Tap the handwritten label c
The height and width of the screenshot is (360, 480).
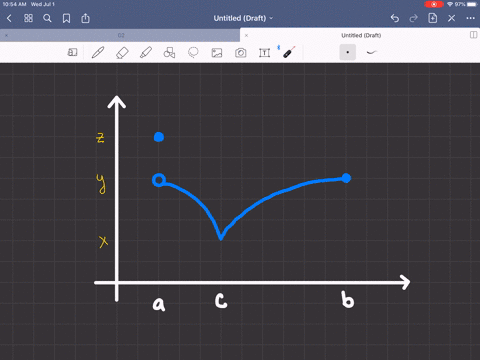click(221, 301)
